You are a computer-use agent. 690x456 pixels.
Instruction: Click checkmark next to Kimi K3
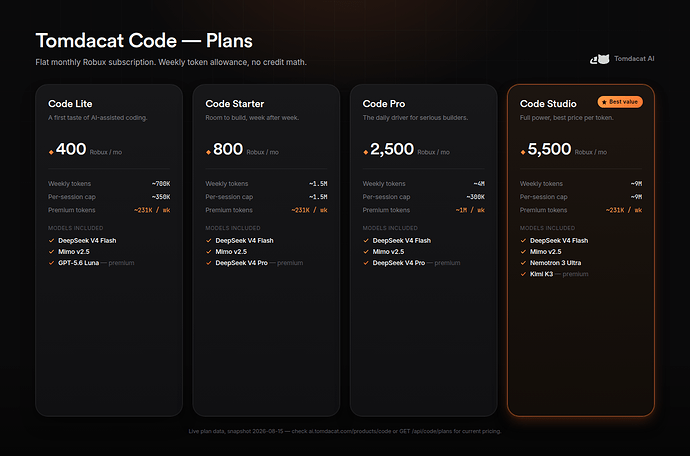coord(523,274)
